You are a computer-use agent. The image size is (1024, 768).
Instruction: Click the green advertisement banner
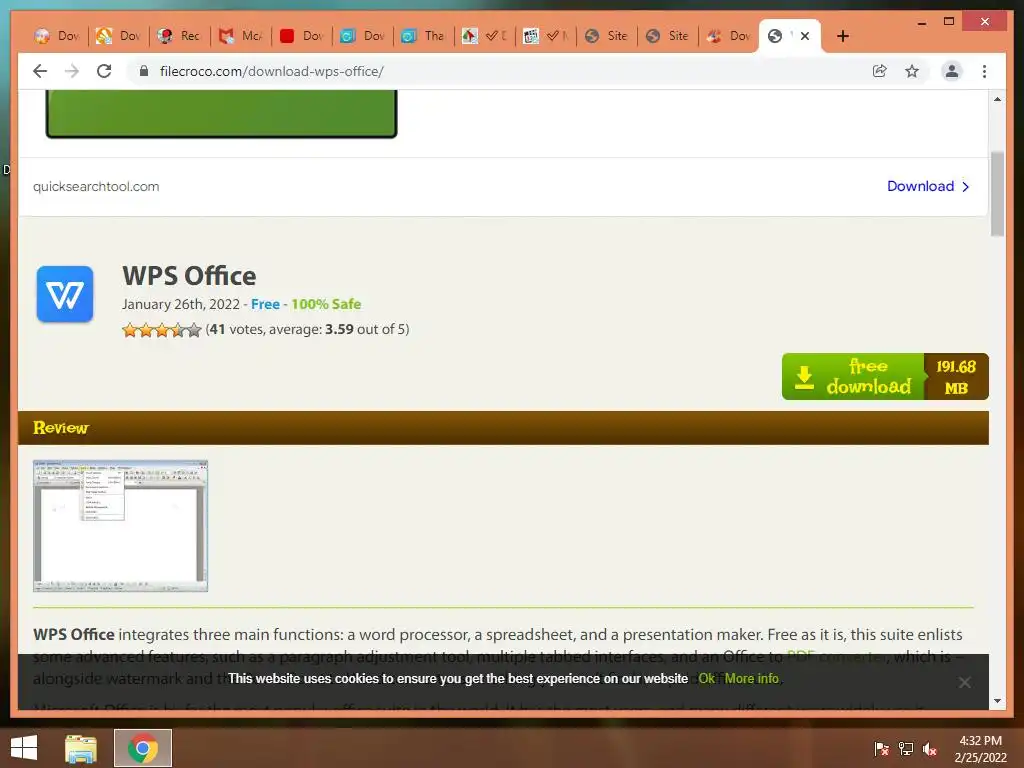(221, 114)
